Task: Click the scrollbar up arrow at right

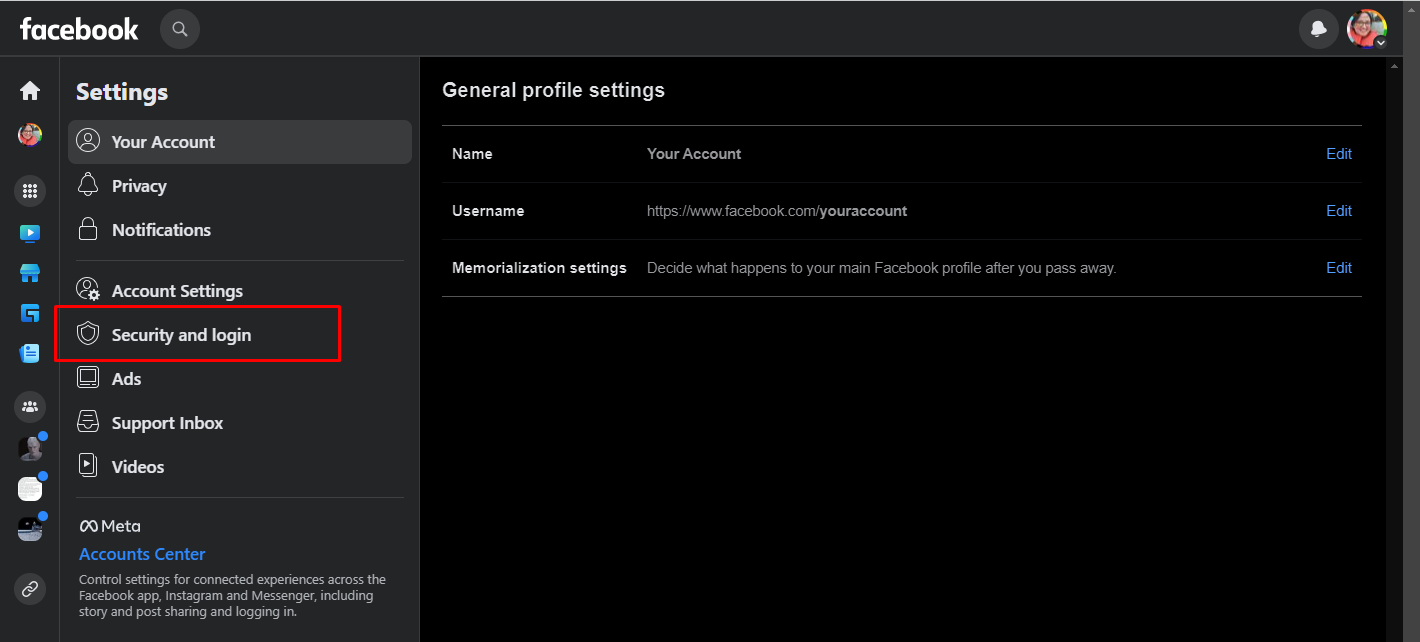Action: coord(1395,66)
